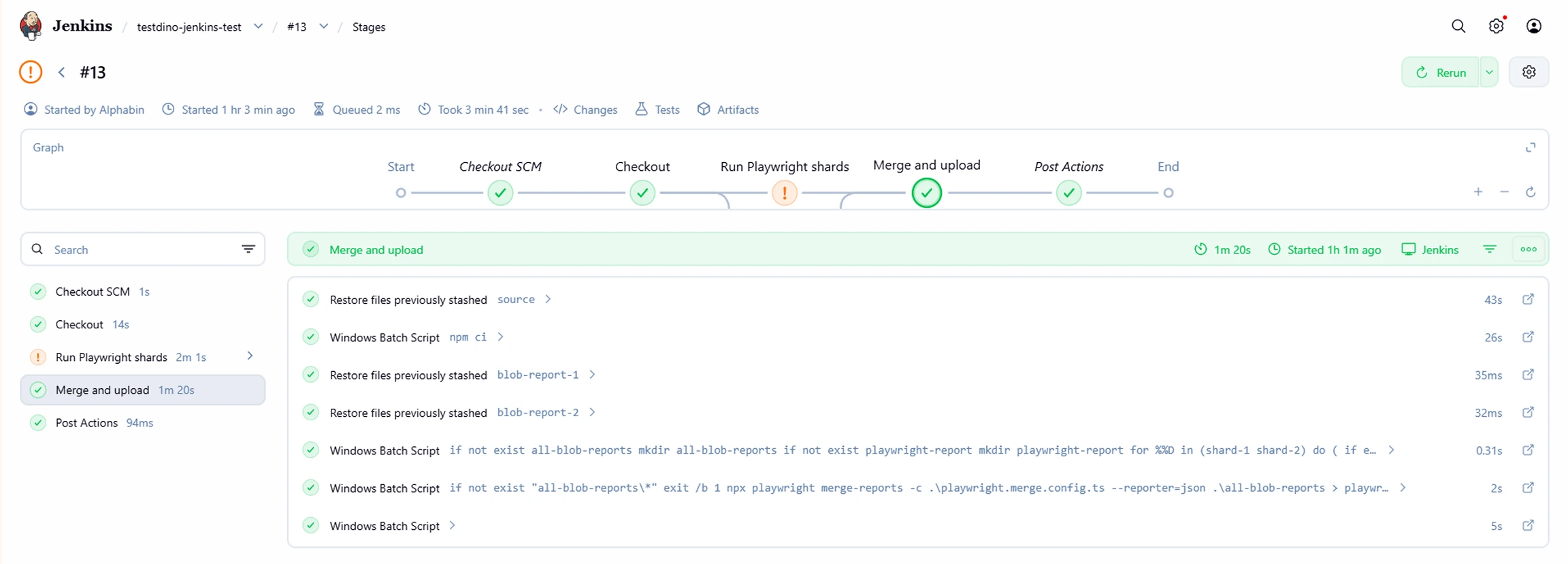Click the Rerun button
The height and width of the screenshot is (564, 1568).
pyautogui.click(x=1440, y=72)
